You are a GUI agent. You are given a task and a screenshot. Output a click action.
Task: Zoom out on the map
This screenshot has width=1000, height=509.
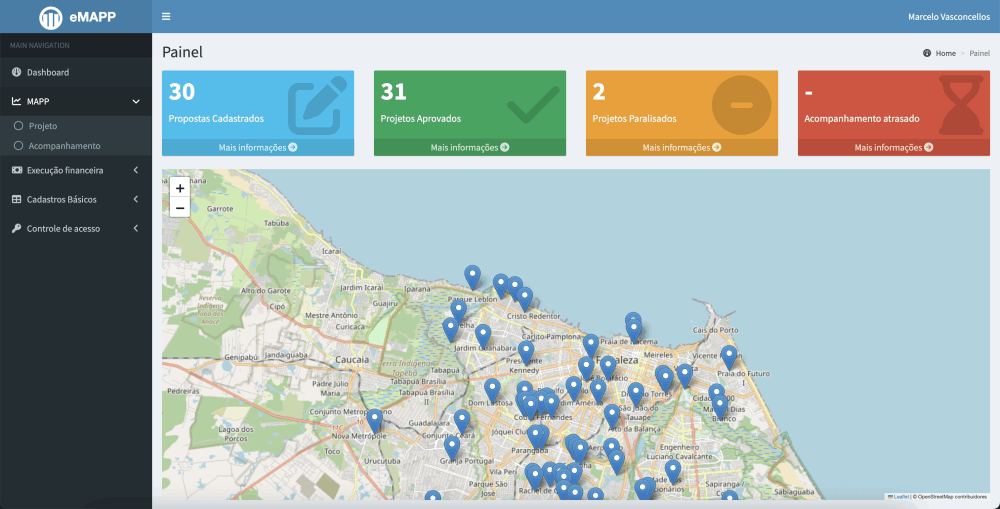(x=180, y=208)
